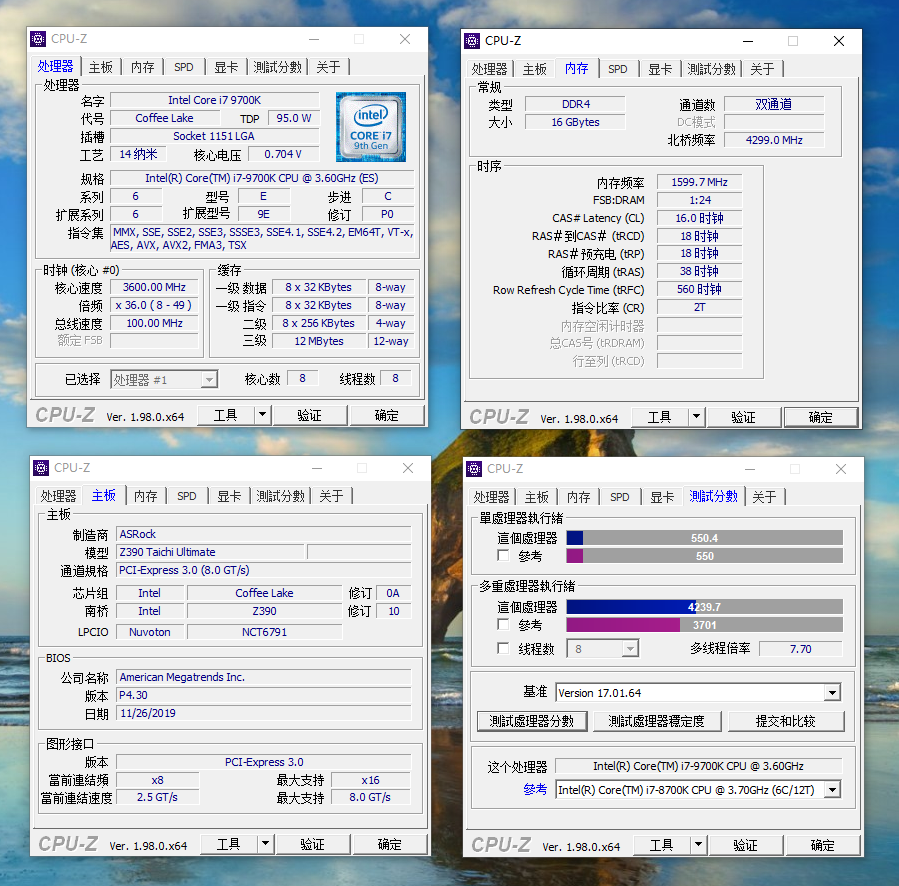This screenshot has height=886, width=899.
Task: Click 工具 button in mainboard window
Action: [229, 844]
